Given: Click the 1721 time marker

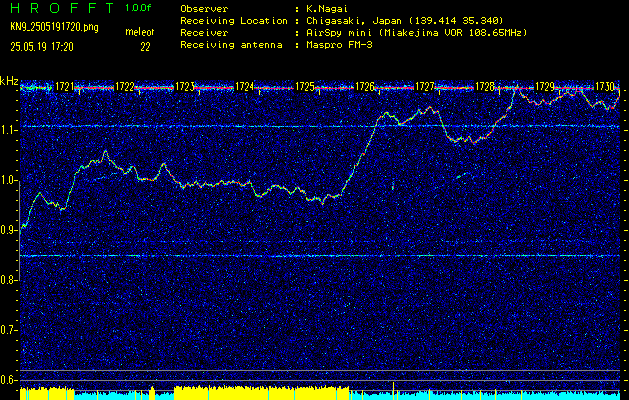Looking at the screenshot, I should pyautogui.click(x=65, y=87).
